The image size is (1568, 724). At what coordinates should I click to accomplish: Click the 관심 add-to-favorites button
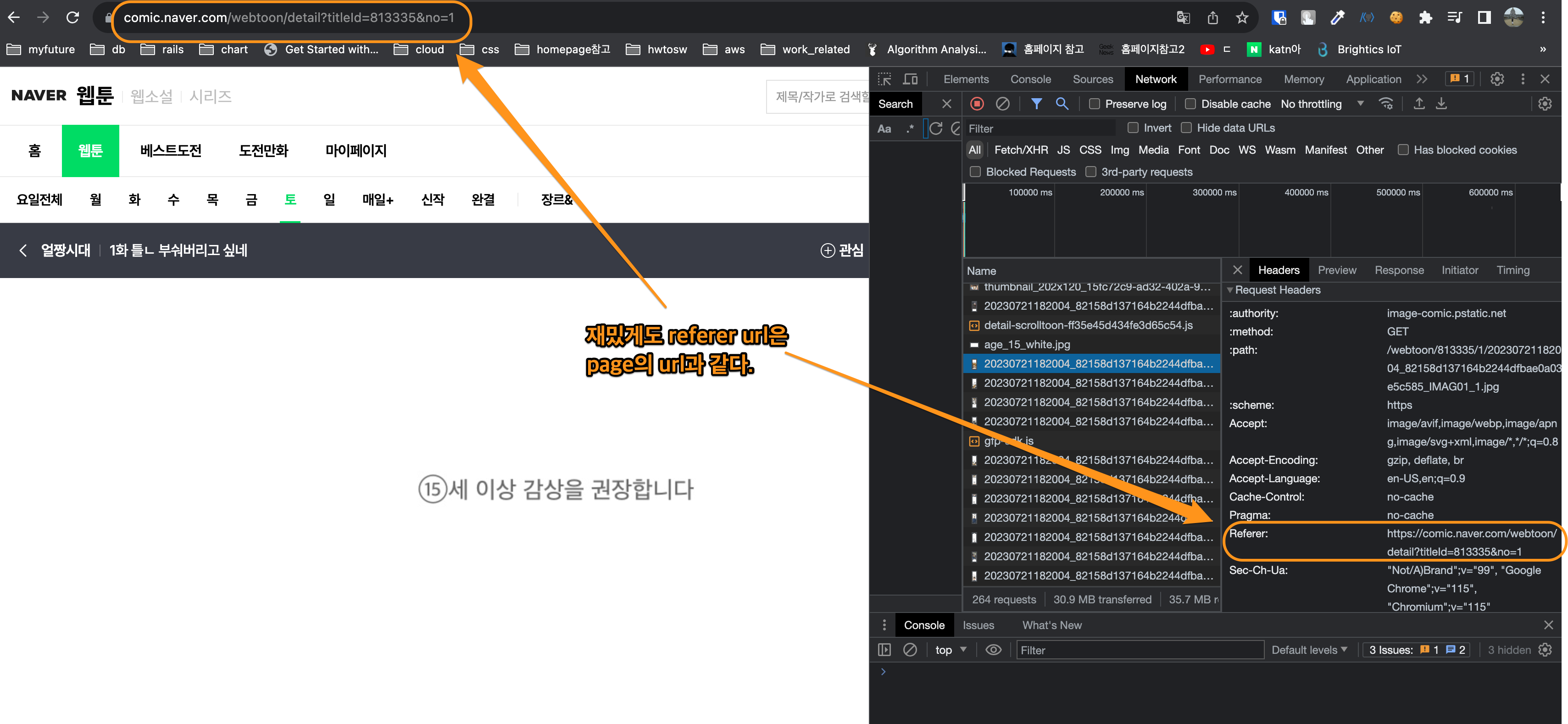[x=842, y=250]
